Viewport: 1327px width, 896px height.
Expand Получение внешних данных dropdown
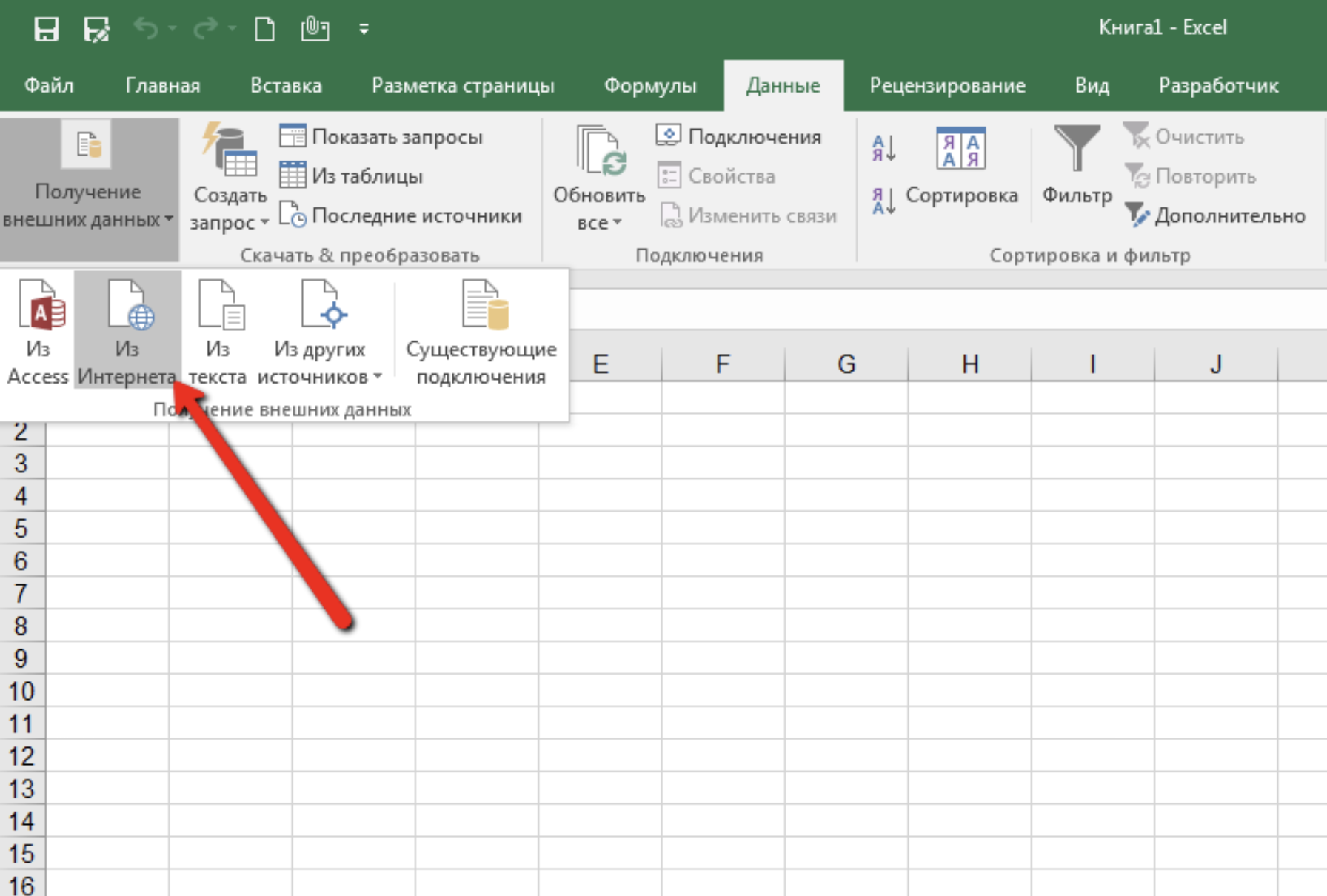click(89, 190)
